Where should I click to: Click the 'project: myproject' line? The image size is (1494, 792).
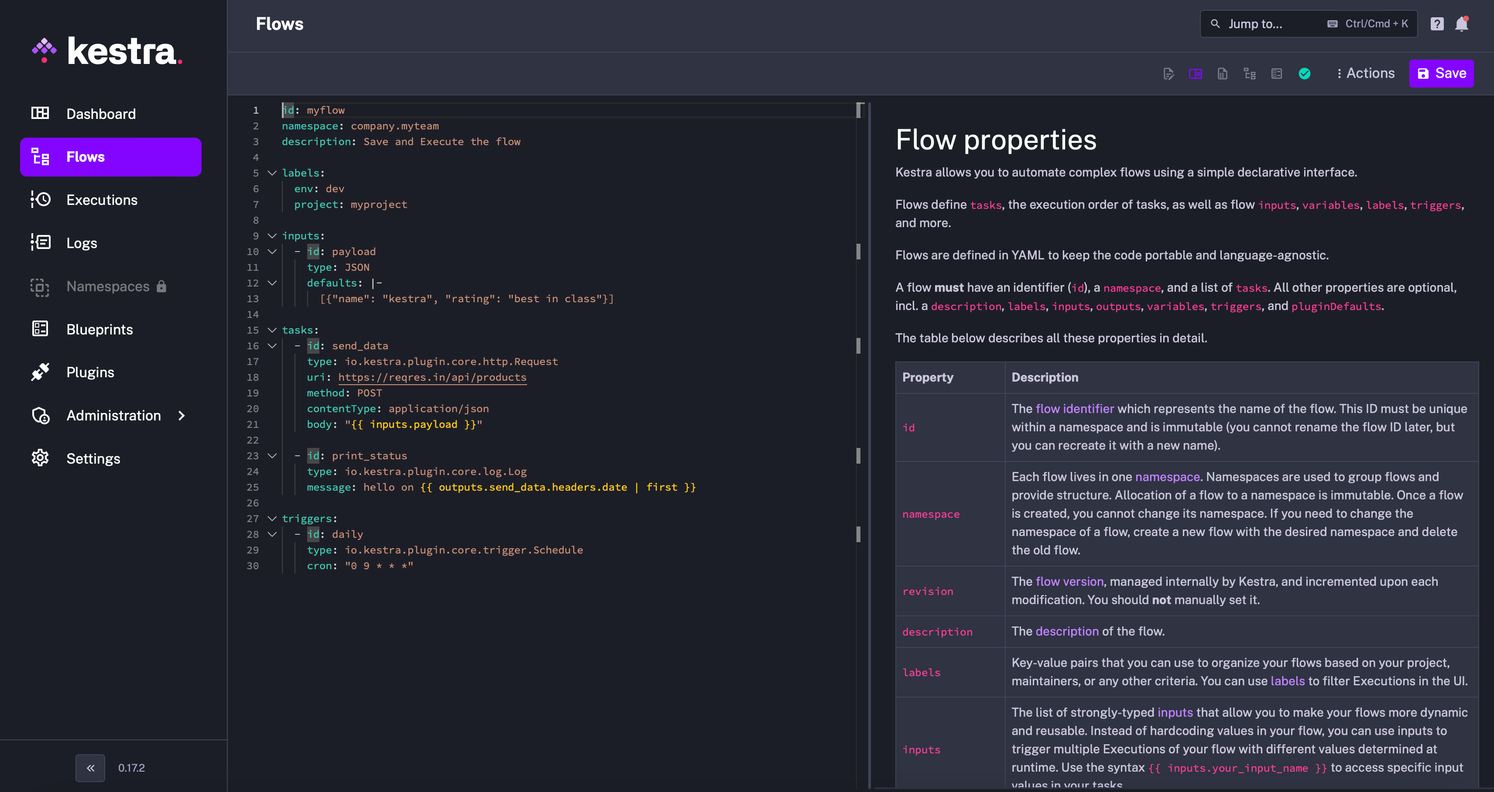tap(350, 204)
